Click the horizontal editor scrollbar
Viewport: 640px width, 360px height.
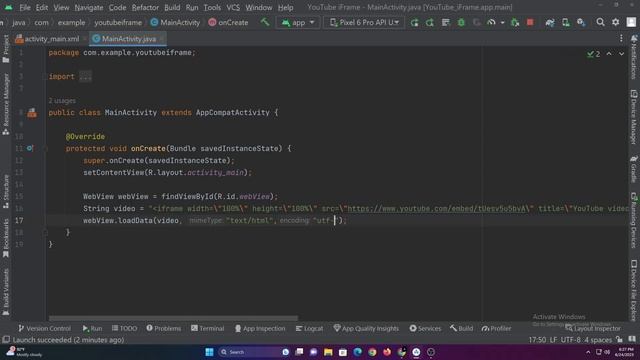click(173, 318)
